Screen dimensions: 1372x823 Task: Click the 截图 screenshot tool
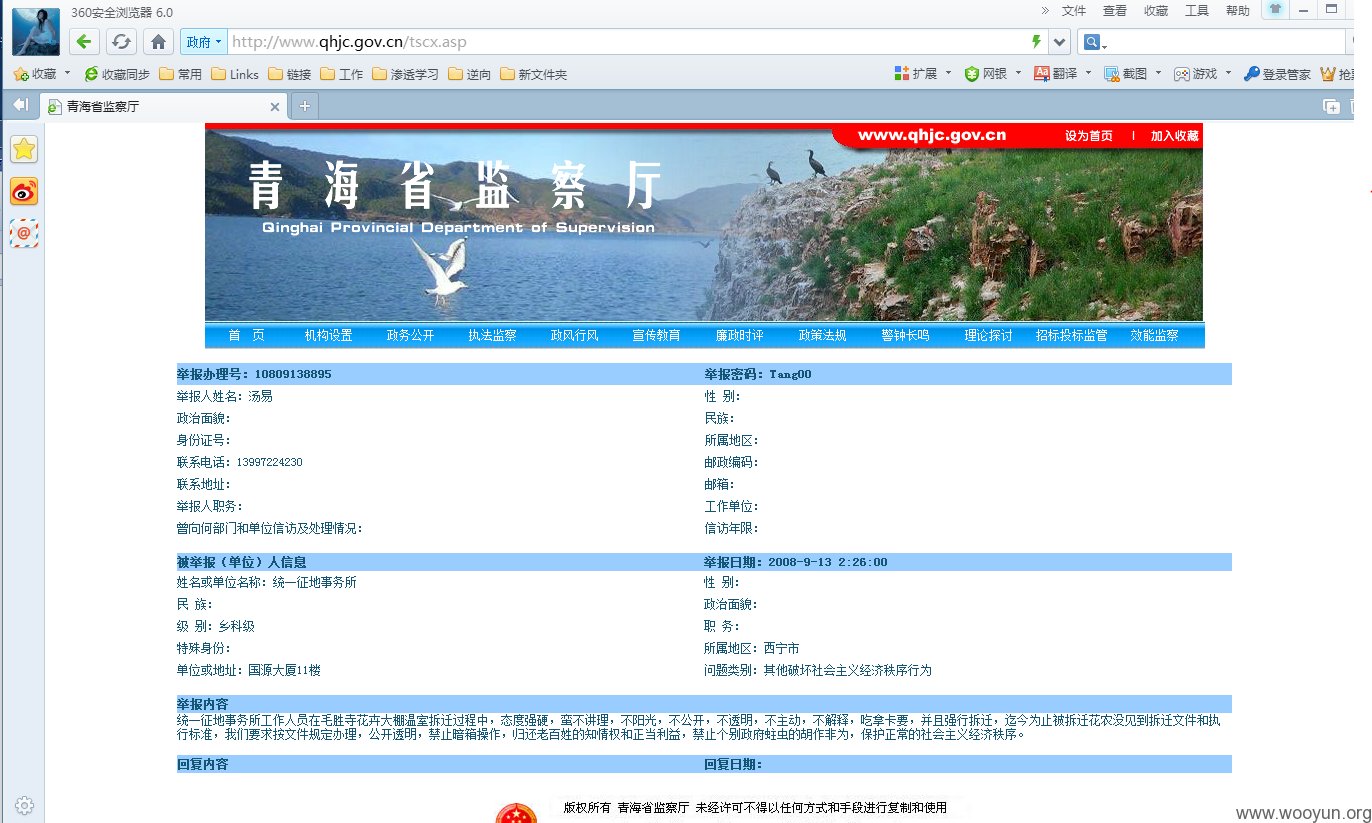pos(1126,74)
